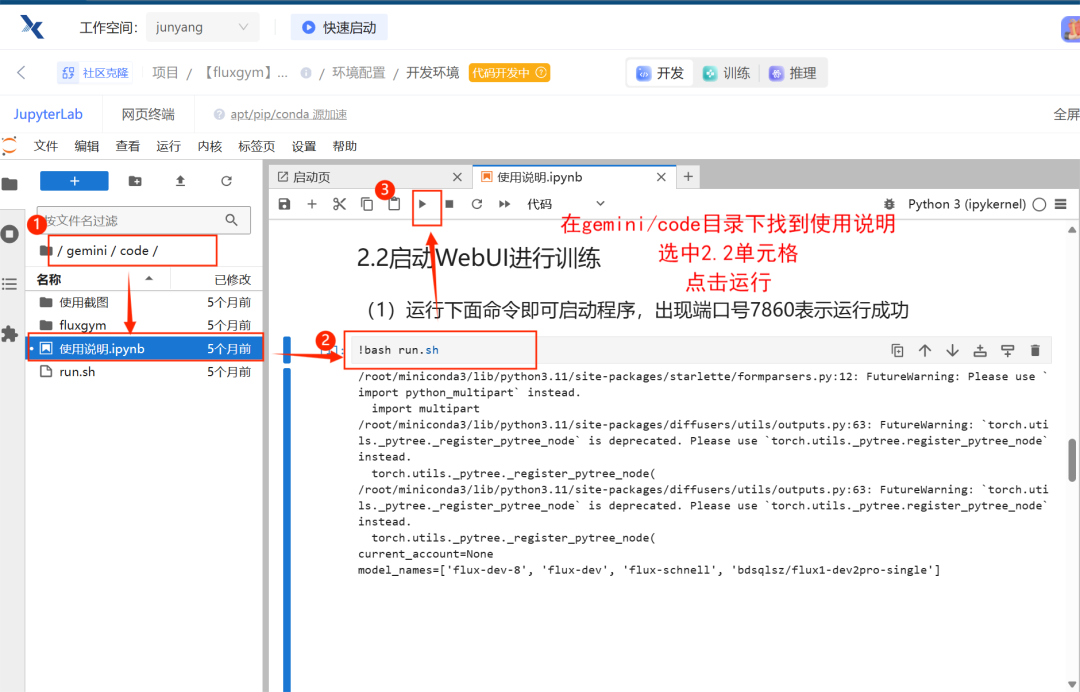Click the kernel status circle indicator
Viewport: 1080px width, 692px height.
(1039, 204)
